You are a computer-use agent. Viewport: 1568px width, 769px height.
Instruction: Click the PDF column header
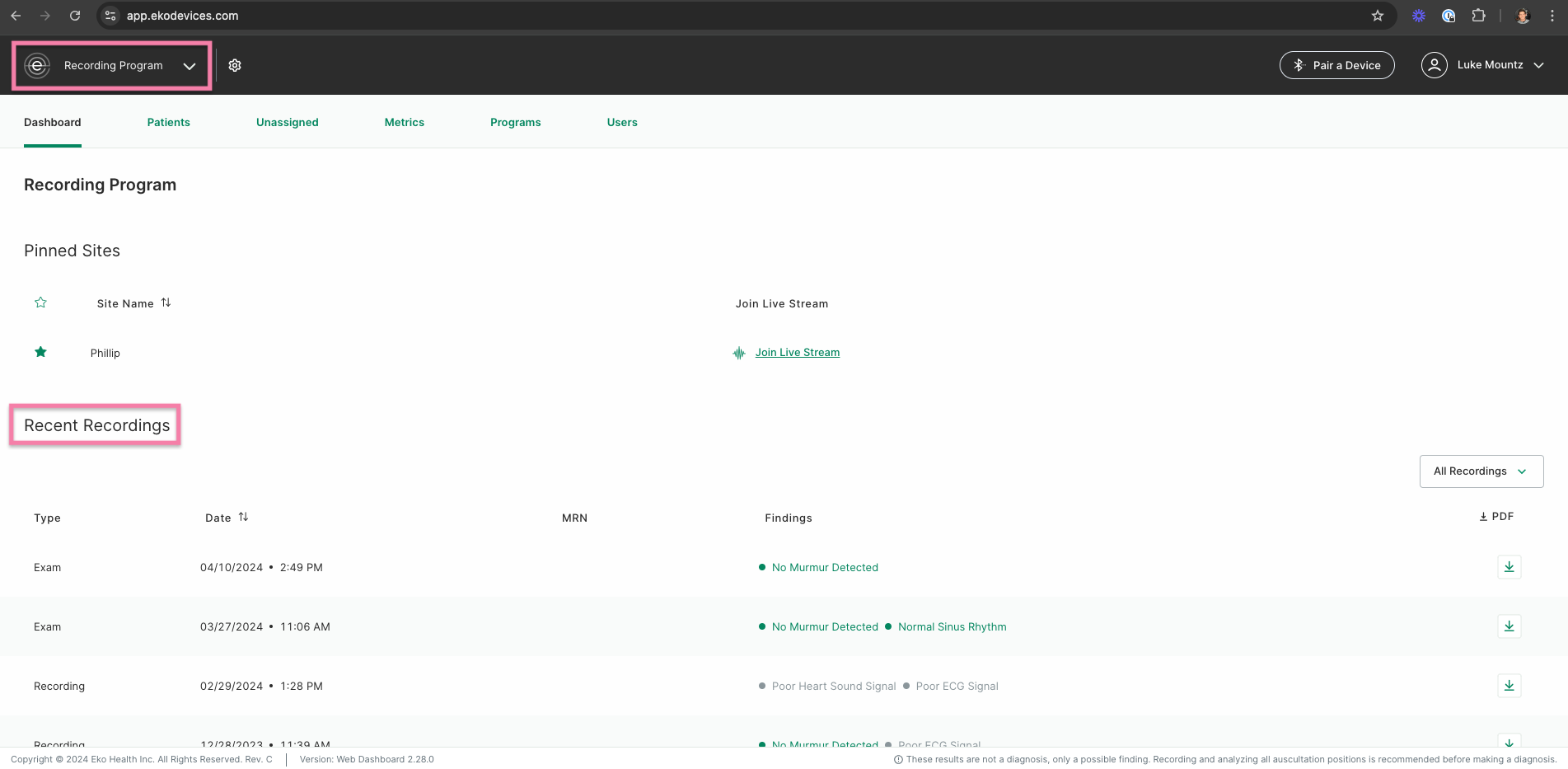pos(1496,517)
